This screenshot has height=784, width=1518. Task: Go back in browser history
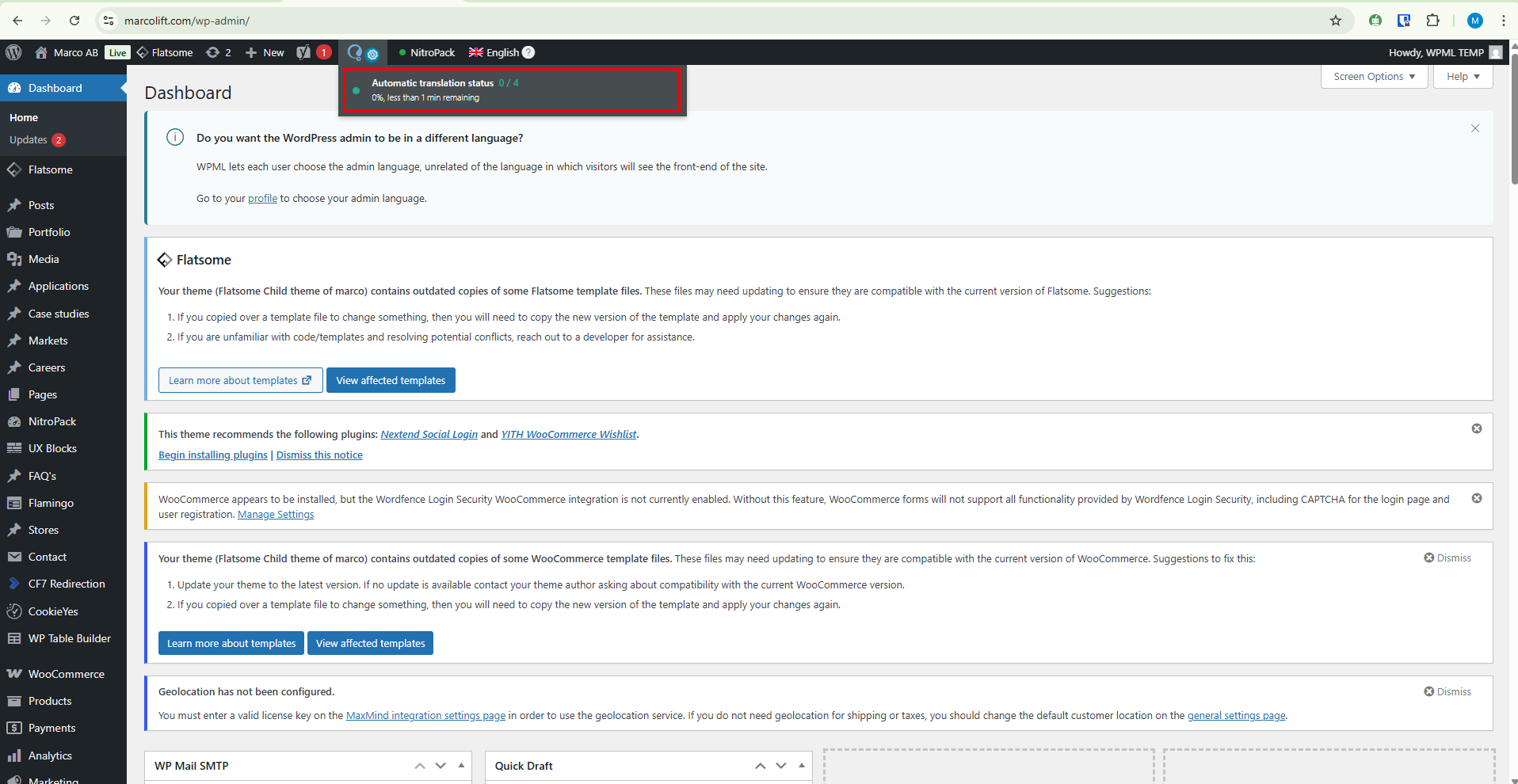(17, 21)
